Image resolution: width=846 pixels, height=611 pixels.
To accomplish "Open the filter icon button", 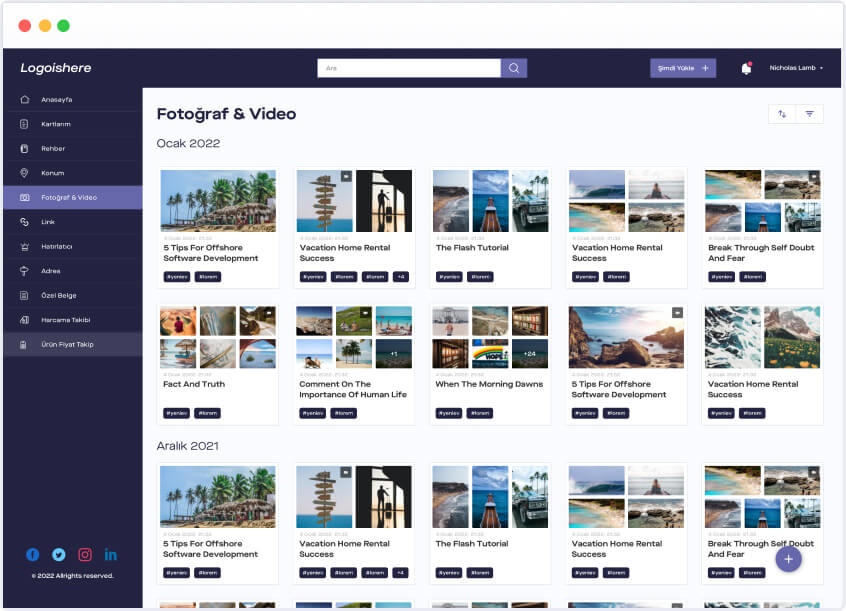I will tap(810, 114).
